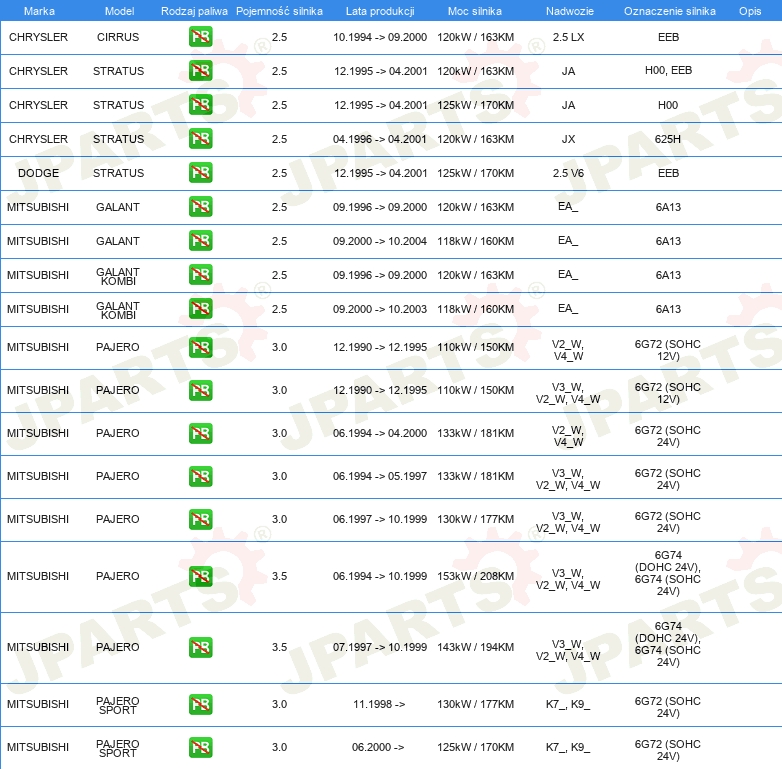Click power value 125kW / 170KM in Dodge row

click(x=475, y=173)
